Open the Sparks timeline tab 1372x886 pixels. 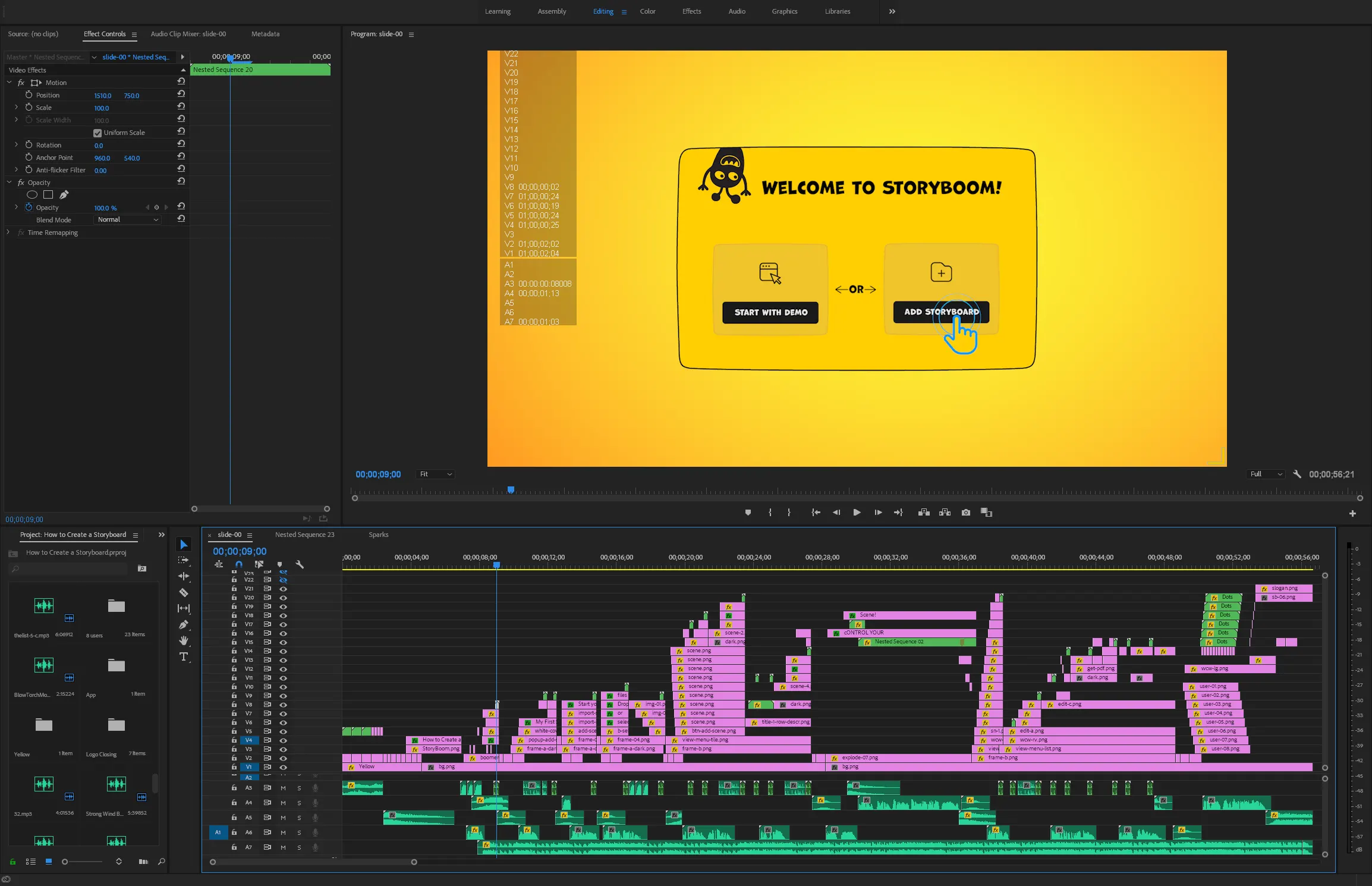pos(378,535)
